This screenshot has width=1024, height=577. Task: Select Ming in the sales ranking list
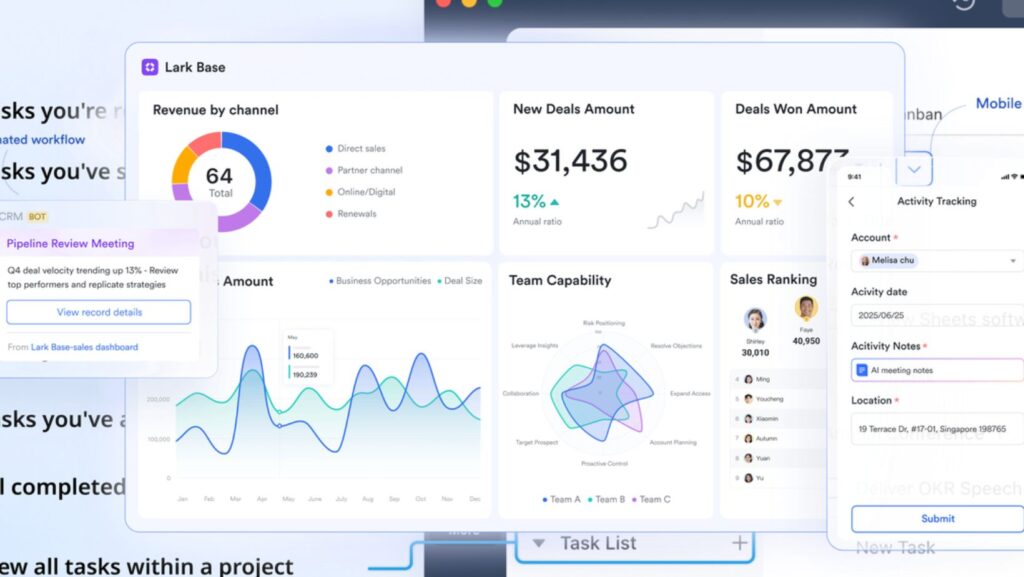pyautogui.click(x=763, y=379)
